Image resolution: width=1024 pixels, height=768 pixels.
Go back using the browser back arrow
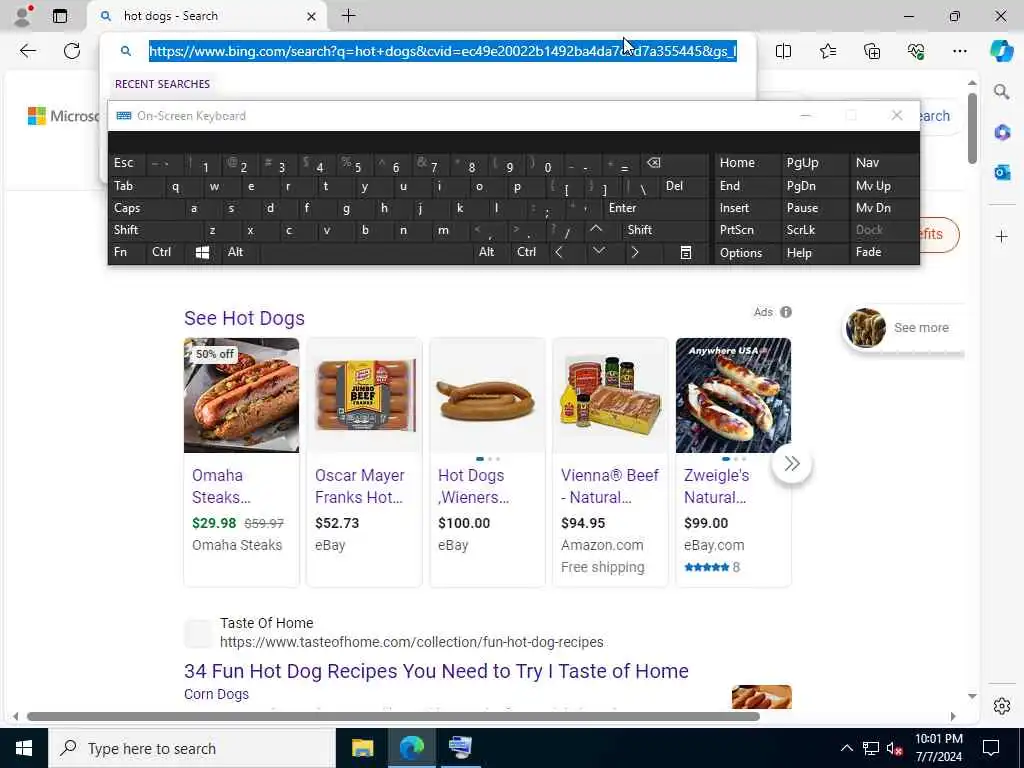pos(27,51)
